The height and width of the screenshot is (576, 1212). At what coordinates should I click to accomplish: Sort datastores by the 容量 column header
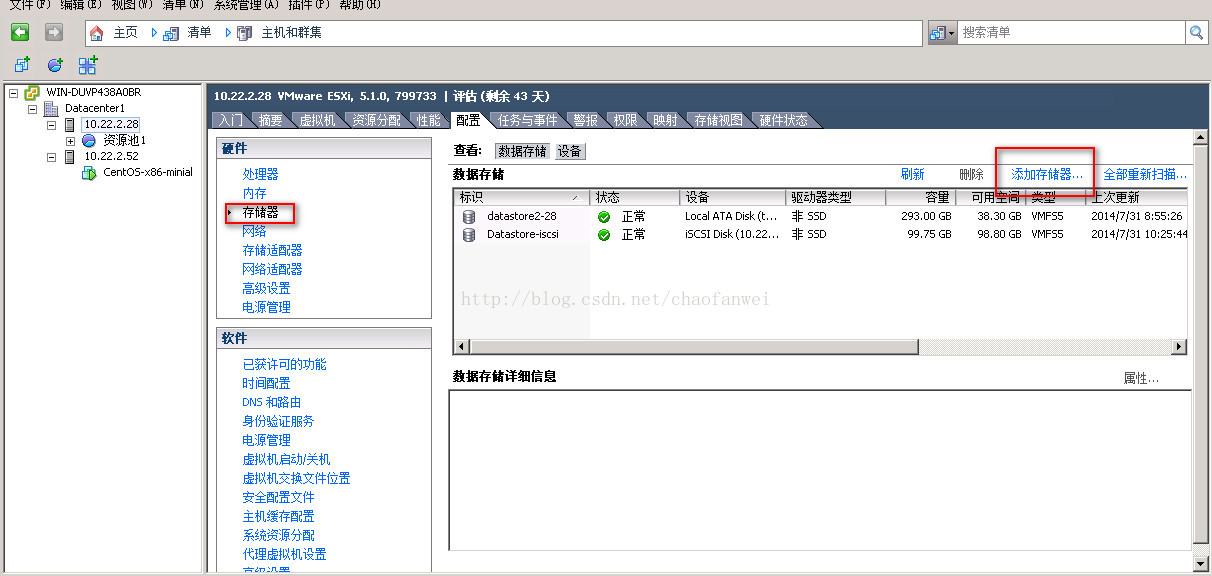coord(920,197)
